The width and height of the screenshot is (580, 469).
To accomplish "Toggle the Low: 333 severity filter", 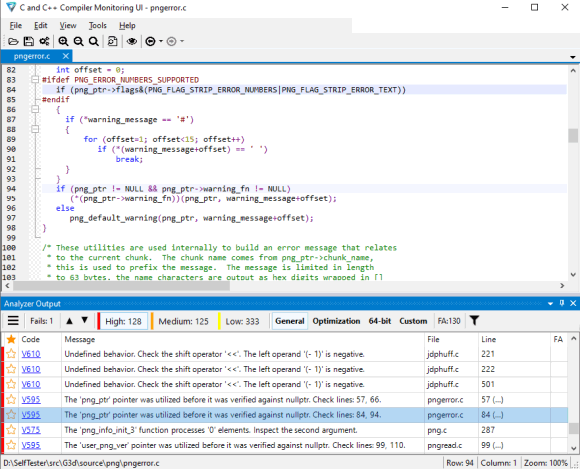I will pyautogui.click(x=242, y=321).
